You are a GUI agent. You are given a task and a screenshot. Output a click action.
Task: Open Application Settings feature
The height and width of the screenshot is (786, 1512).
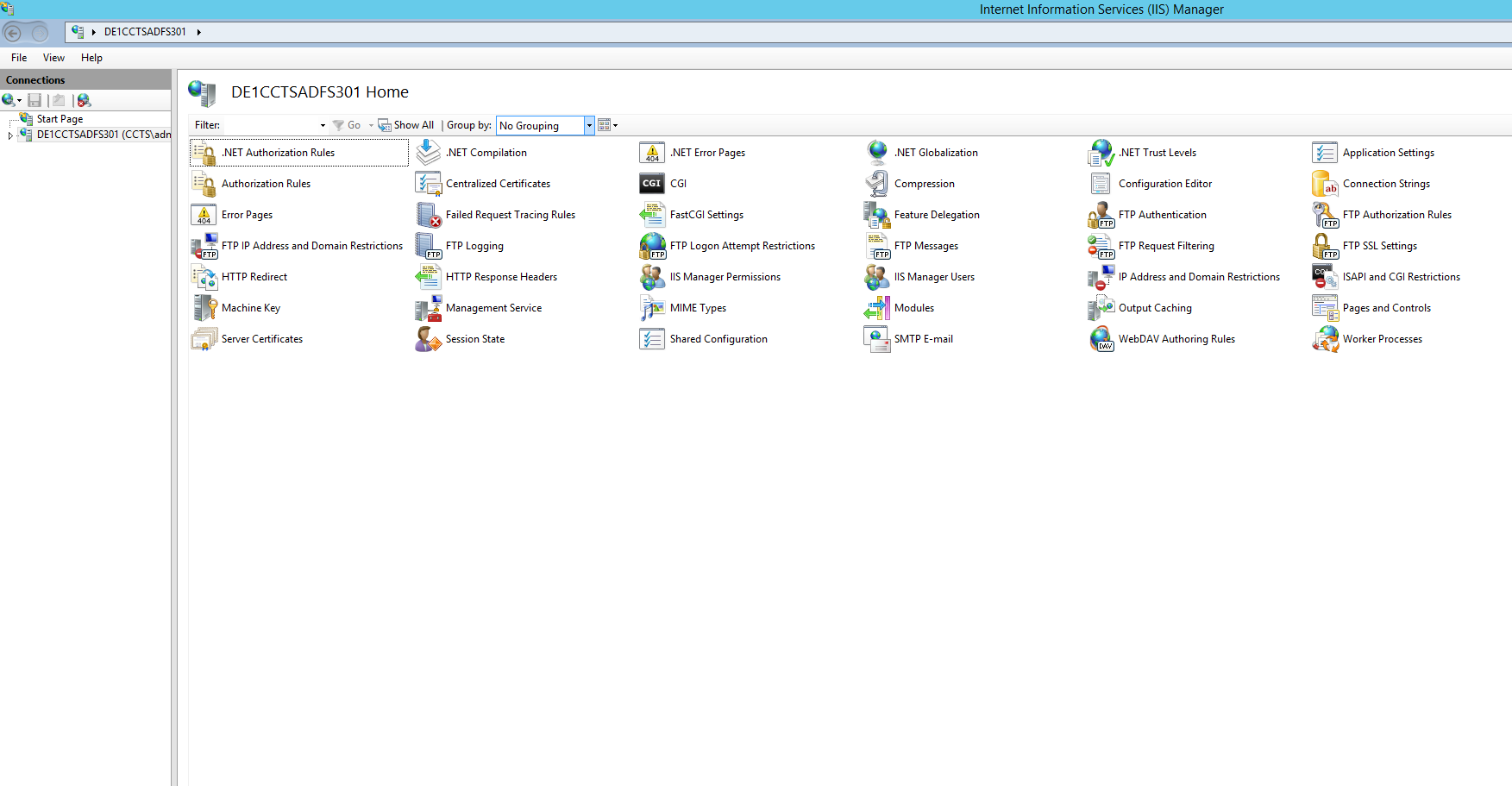coord(1374,153)
